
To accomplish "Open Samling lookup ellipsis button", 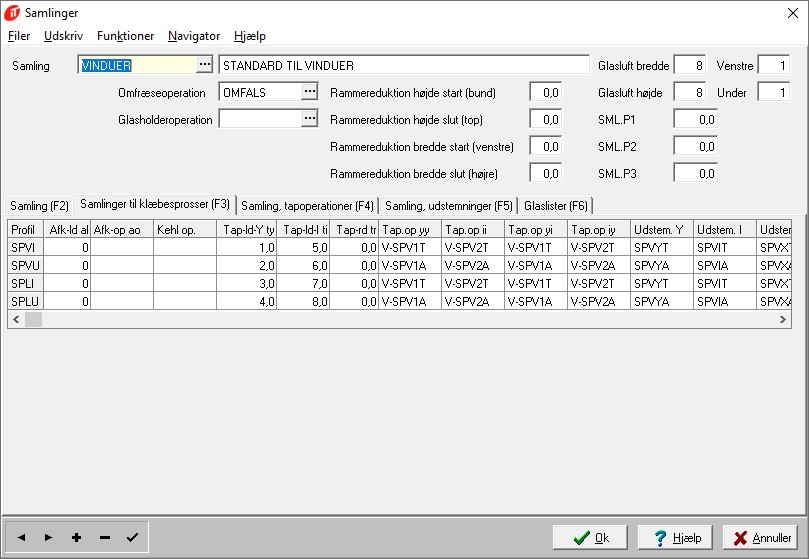I will [205, 65].
